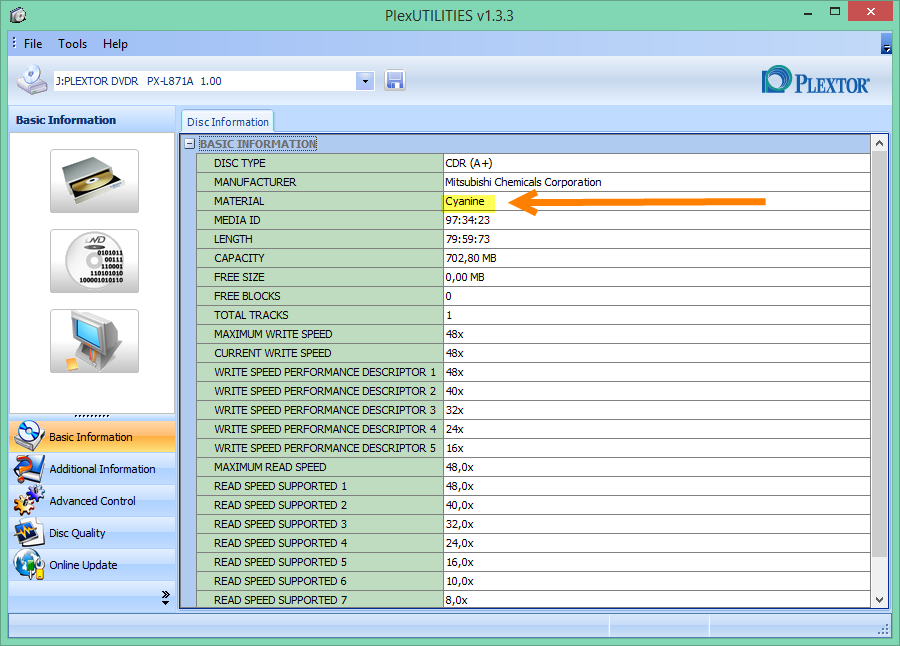
Task: Click the computer monitor icon in left panel
Action: [x=94, y=341]
